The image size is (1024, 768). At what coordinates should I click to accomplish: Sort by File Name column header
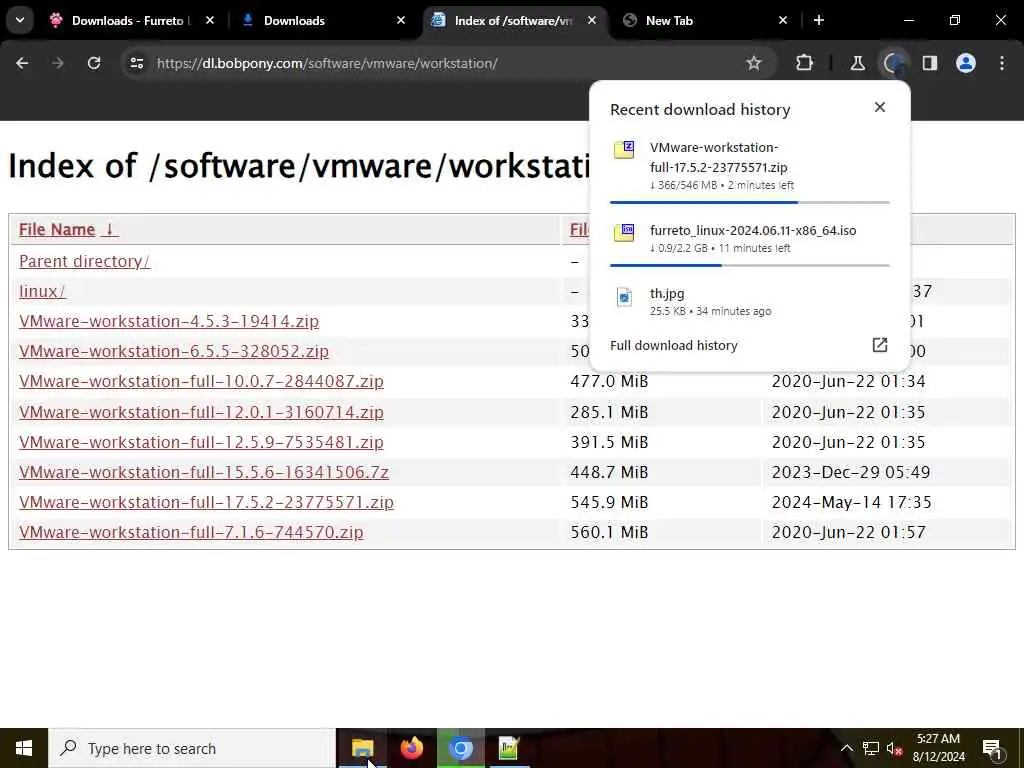tap(67, 230)
